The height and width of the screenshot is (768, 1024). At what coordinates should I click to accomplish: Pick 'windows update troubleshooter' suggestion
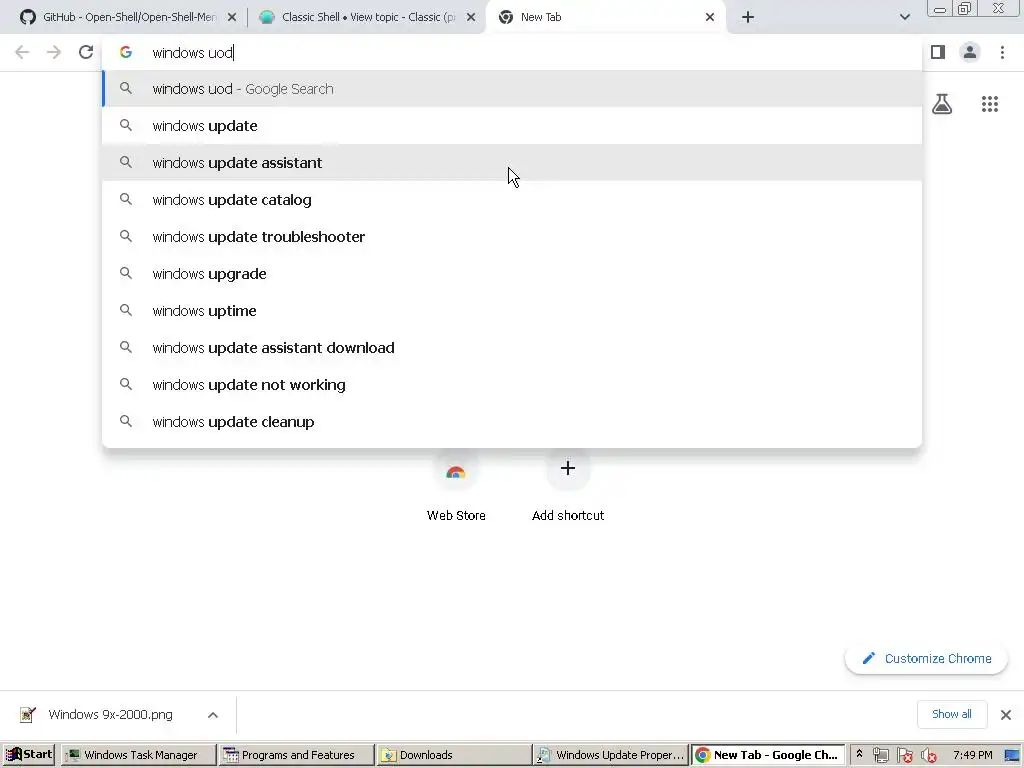coord(512,236)
